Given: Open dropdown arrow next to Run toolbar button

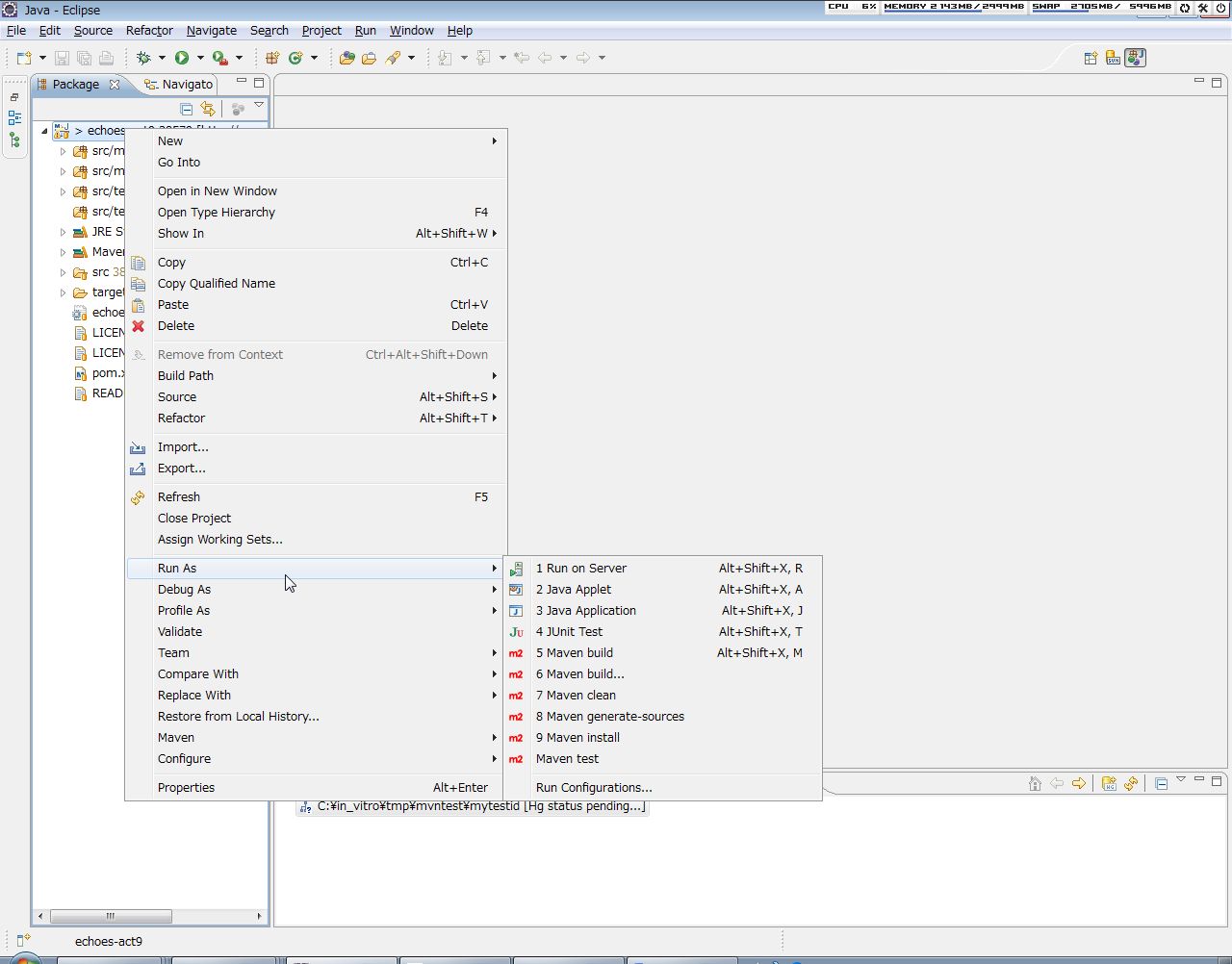Looking at the screenshot, I should point(200,58).
